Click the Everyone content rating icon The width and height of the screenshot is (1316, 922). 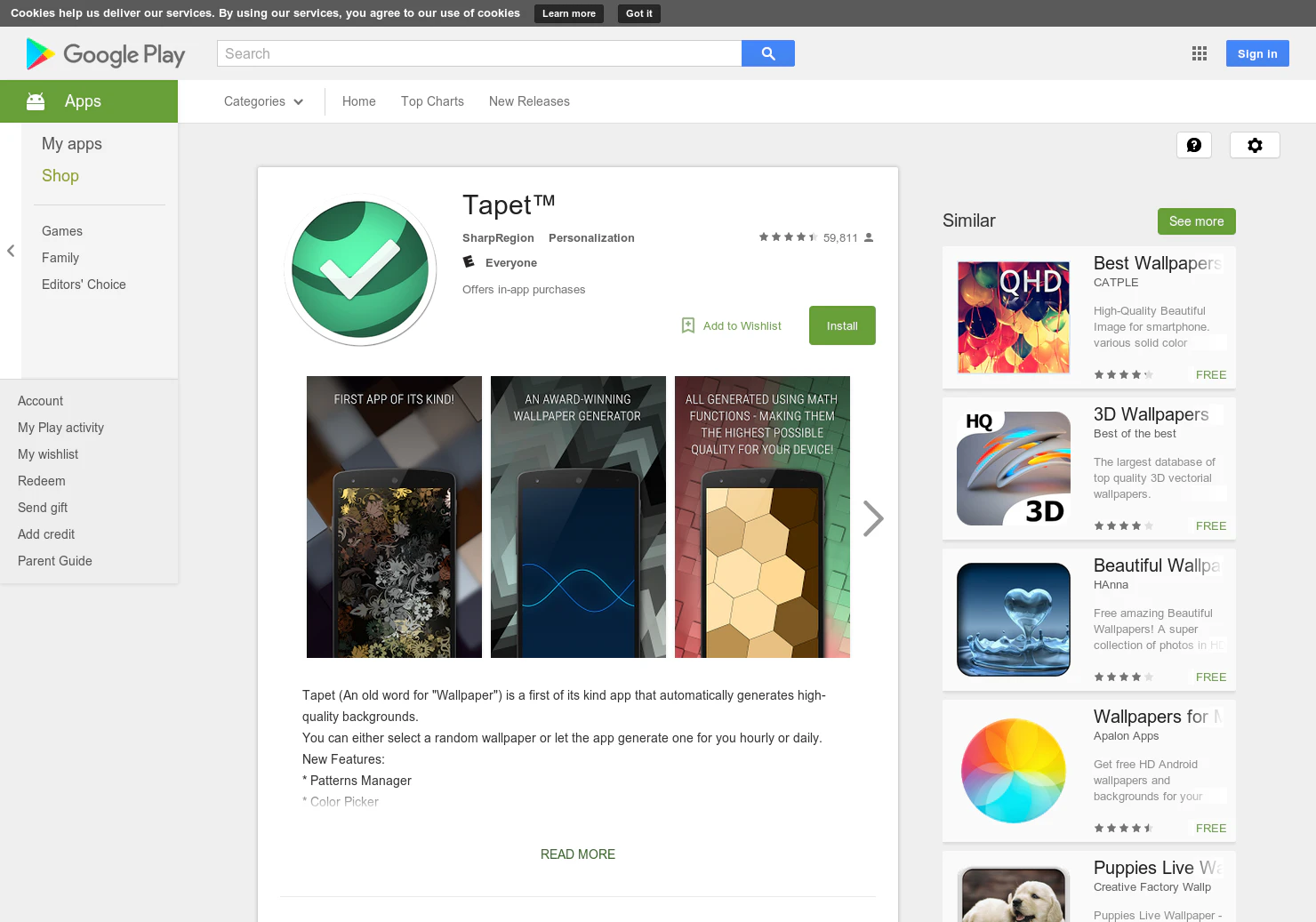click(469, 262)
